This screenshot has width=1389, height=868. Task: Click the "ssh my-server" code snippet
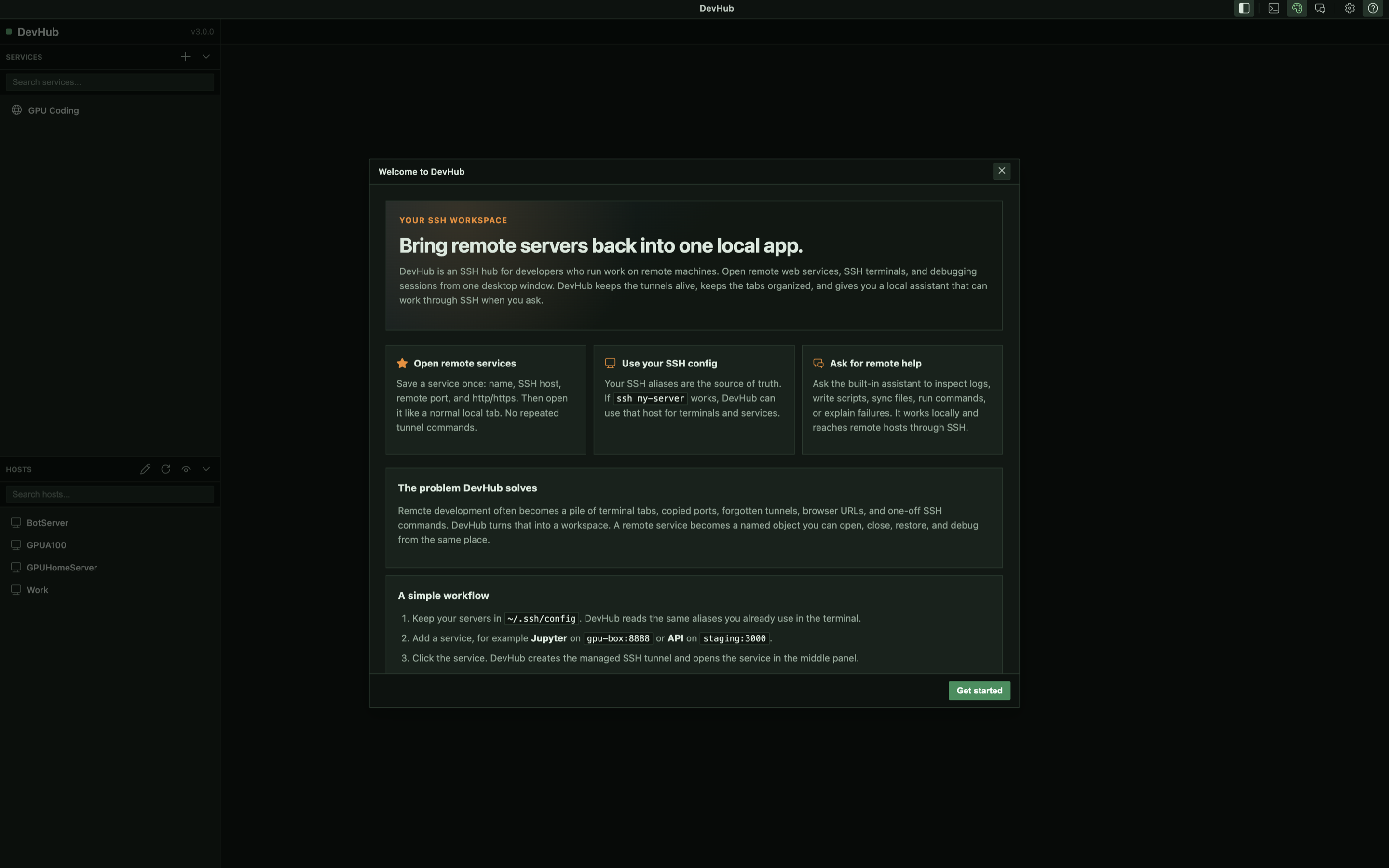point(650,398)
